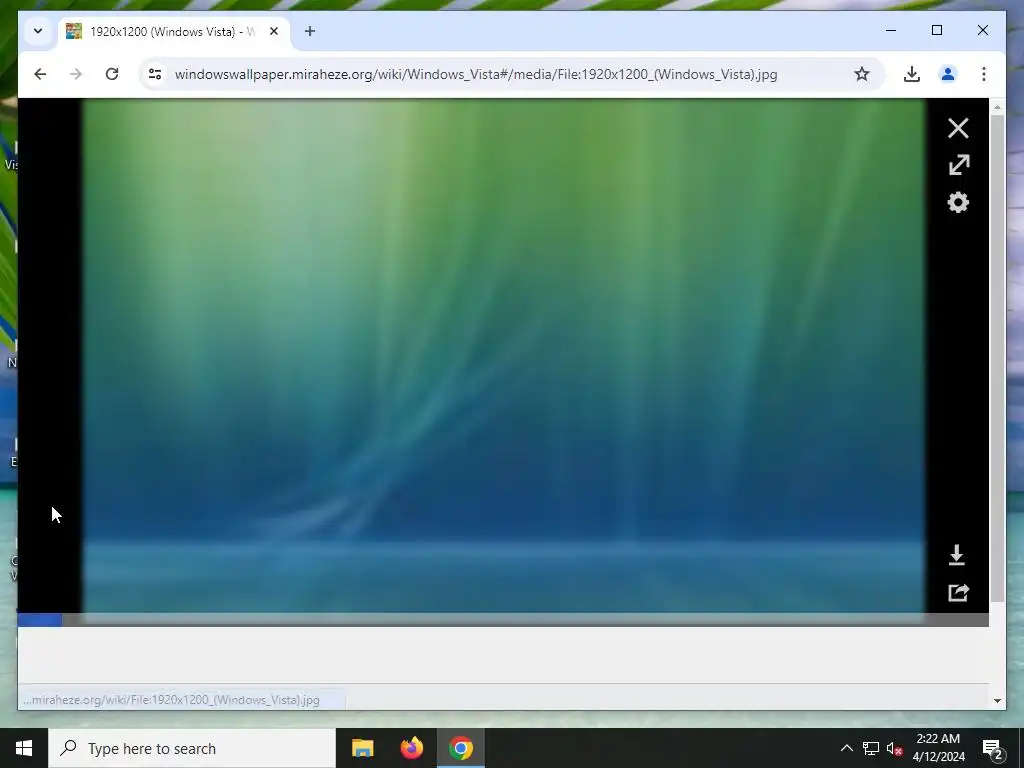Minimize the Chrome window
Image resolution: width=1024 pixels, height=768 pixels.
(891, 30)
